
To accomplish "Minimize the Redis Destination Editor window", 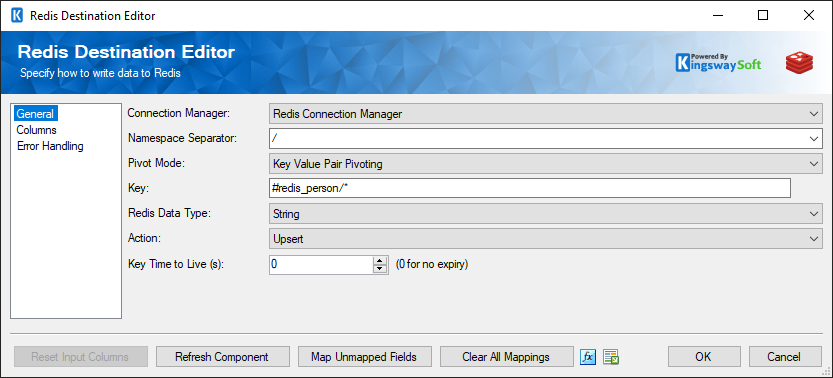I will pos(717,15).
